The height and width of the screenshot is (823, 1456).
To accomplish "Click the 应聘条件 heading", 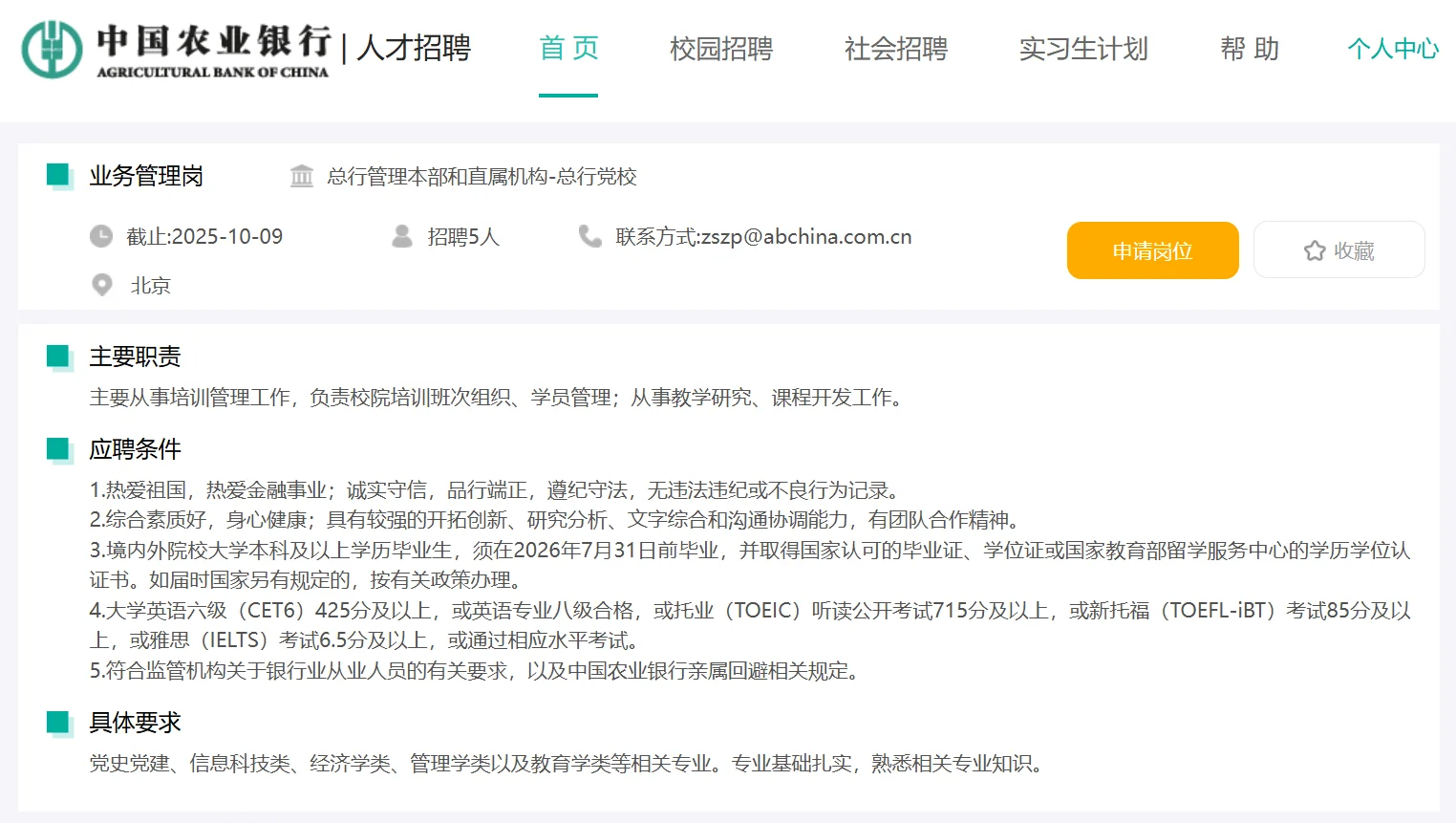I will click(x=135, y=449).
